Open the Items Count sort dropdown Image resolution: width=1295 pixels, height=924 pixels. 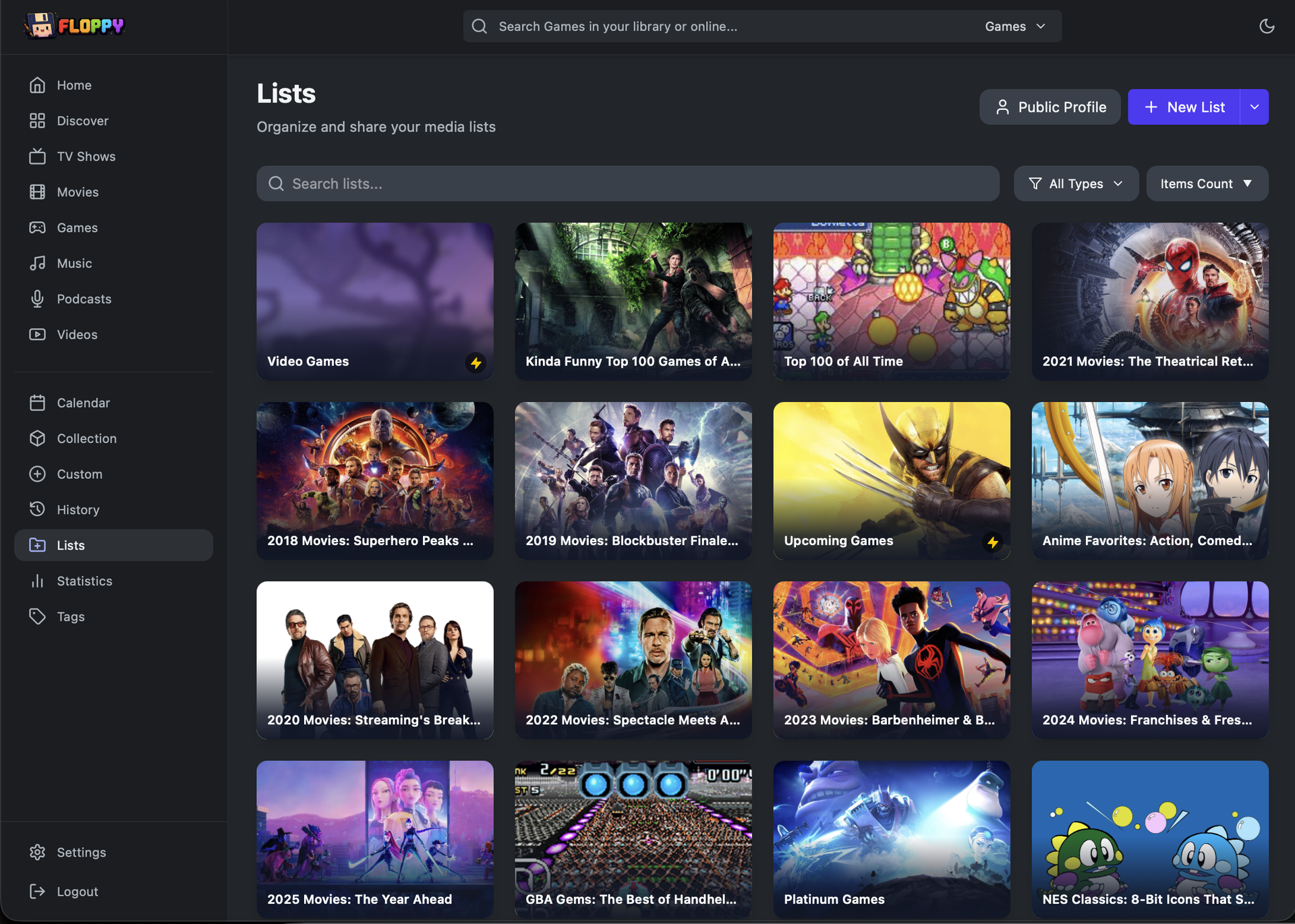coord(1207,183)
